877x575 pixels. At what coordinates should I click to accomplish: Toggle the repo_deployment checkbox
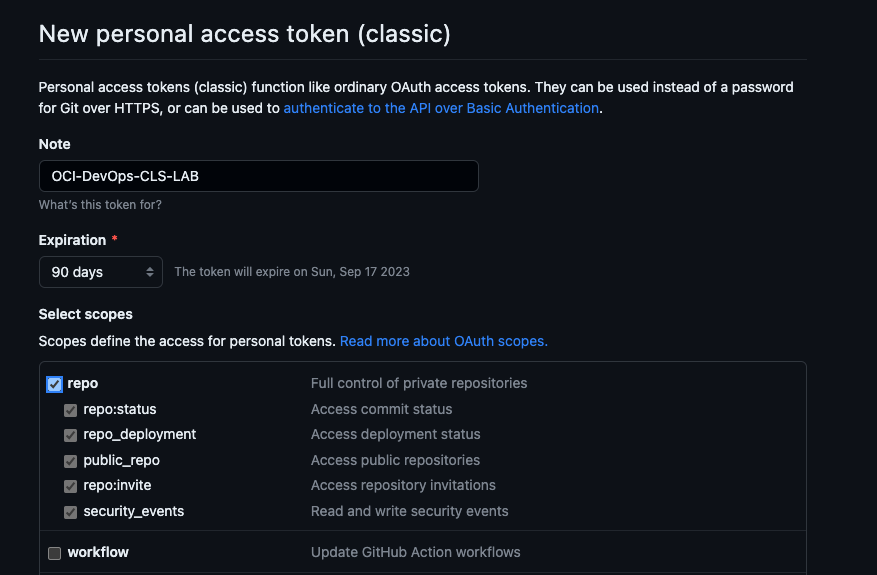pyautogui.click(x=70, y=435)
